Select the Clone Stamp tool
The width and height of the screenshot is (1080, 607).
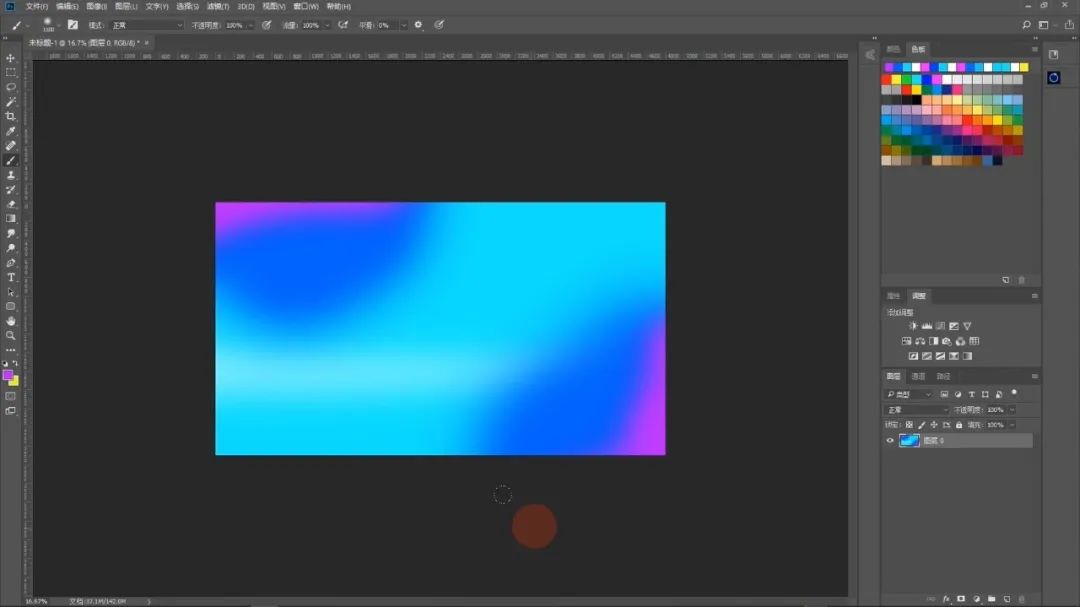(x=10, y=175)
